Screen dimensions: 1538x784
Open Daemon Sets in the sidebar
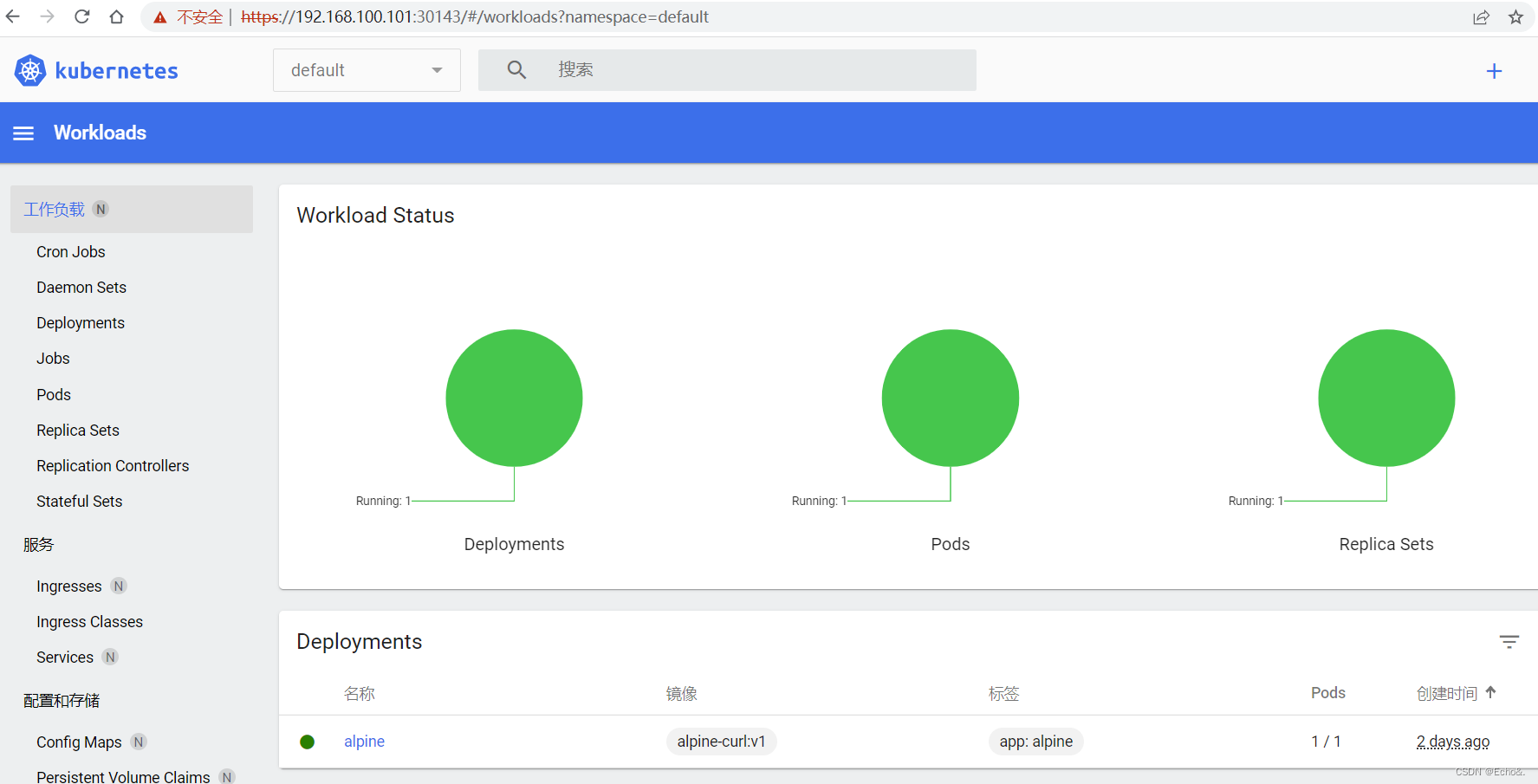(x=81, y=288)
